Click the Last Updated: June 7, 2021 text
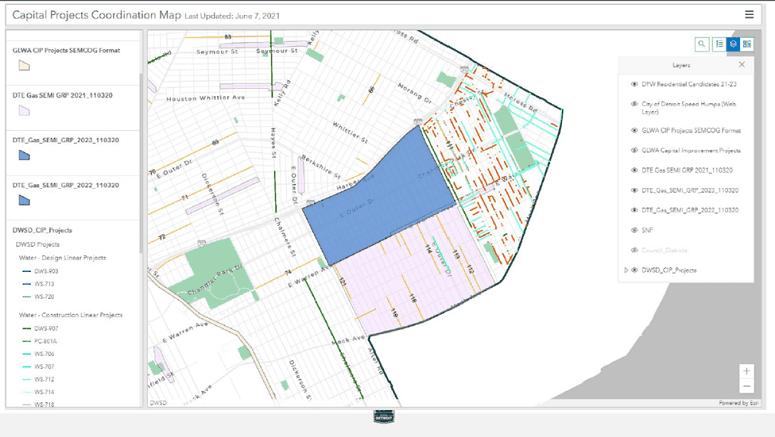775x437 pixels. (232, 16)
